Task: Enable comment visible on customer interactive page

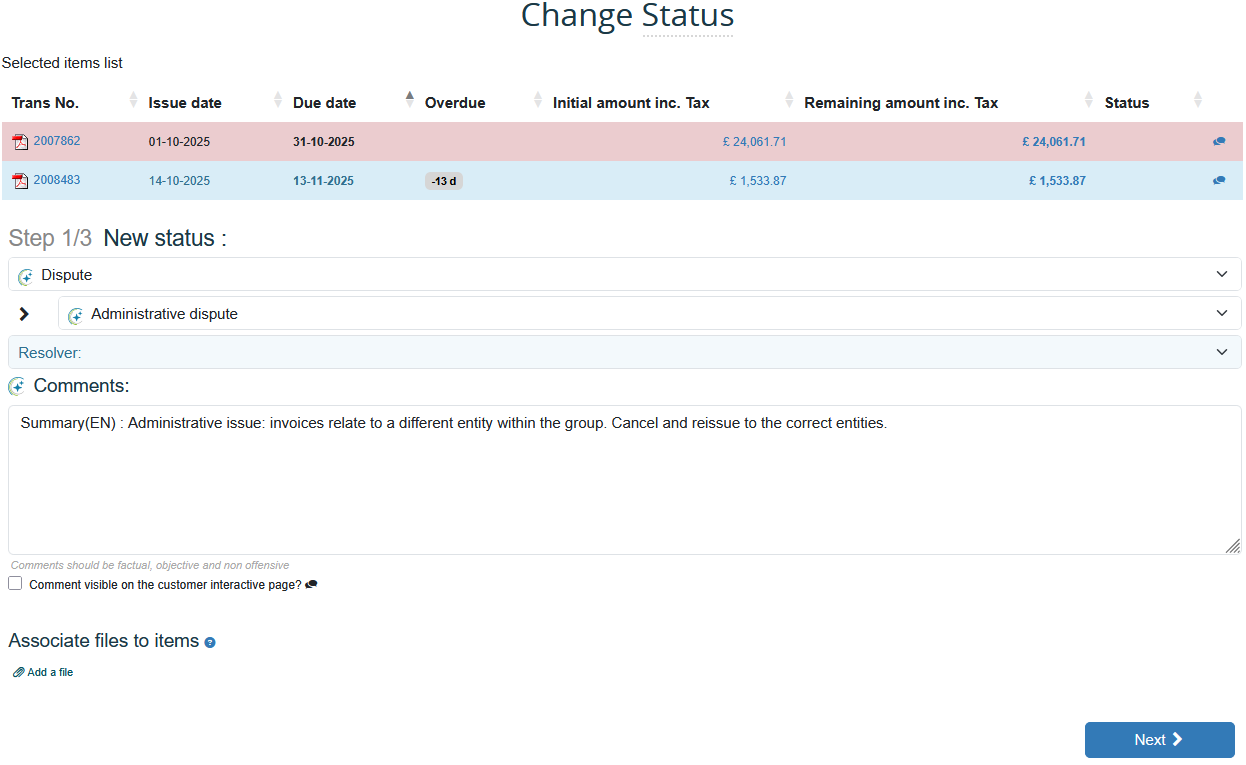Action: coord(15,583)
